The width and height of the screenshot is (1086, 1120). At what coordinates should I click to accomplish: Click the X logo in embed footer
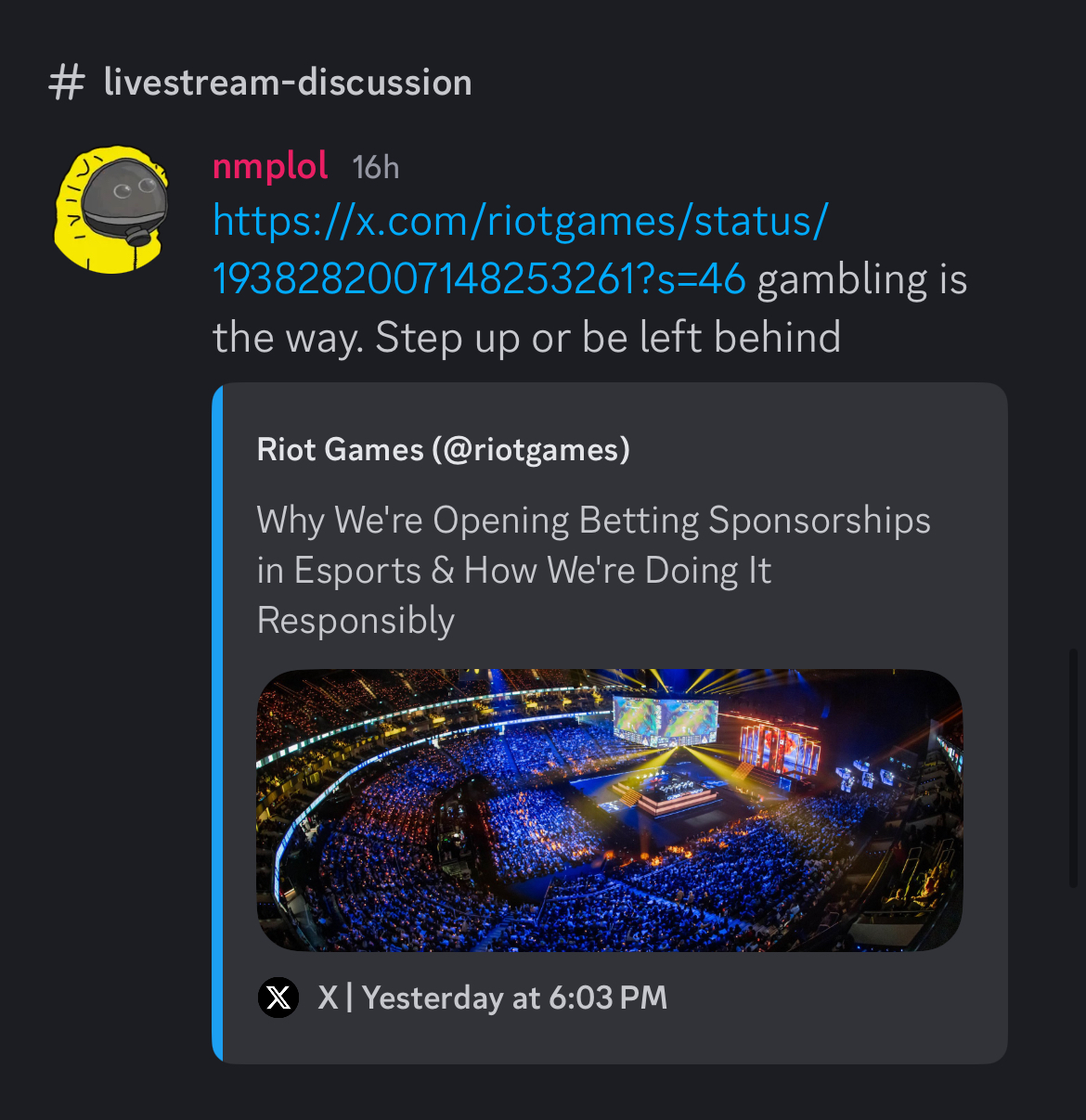pyautogui.click(x=278, y=998)
